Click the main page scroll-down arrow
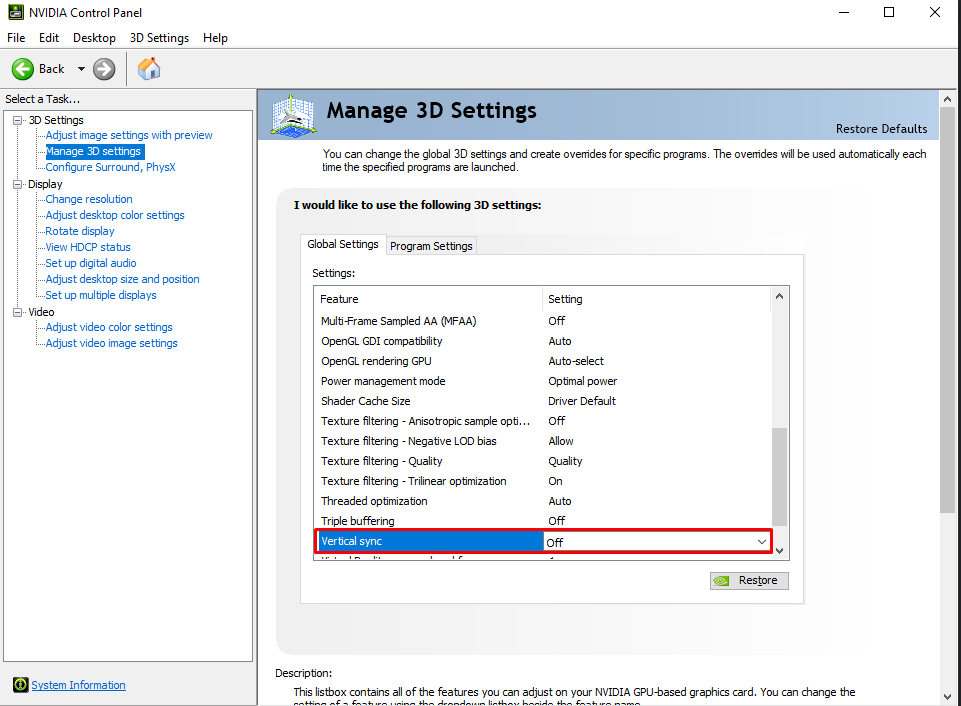961x706 pixels. (x=948, y=697)
